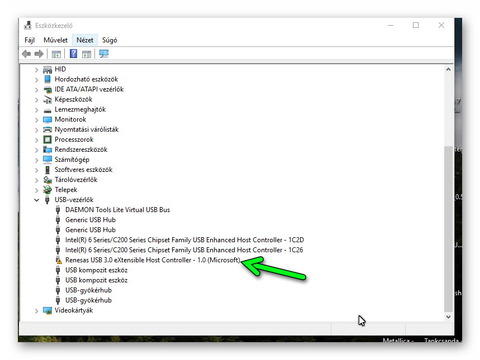Click the Monitorok display icon

[48, 119]
